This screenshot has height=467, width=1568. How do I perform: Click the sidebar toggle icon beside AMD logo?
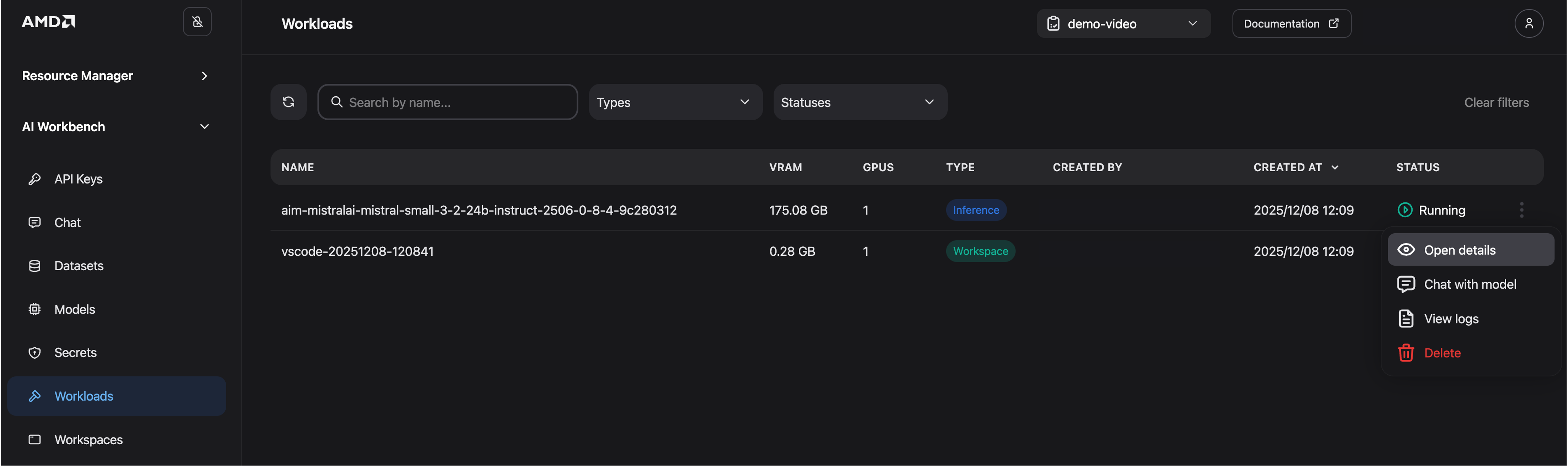tap(197, 22)
